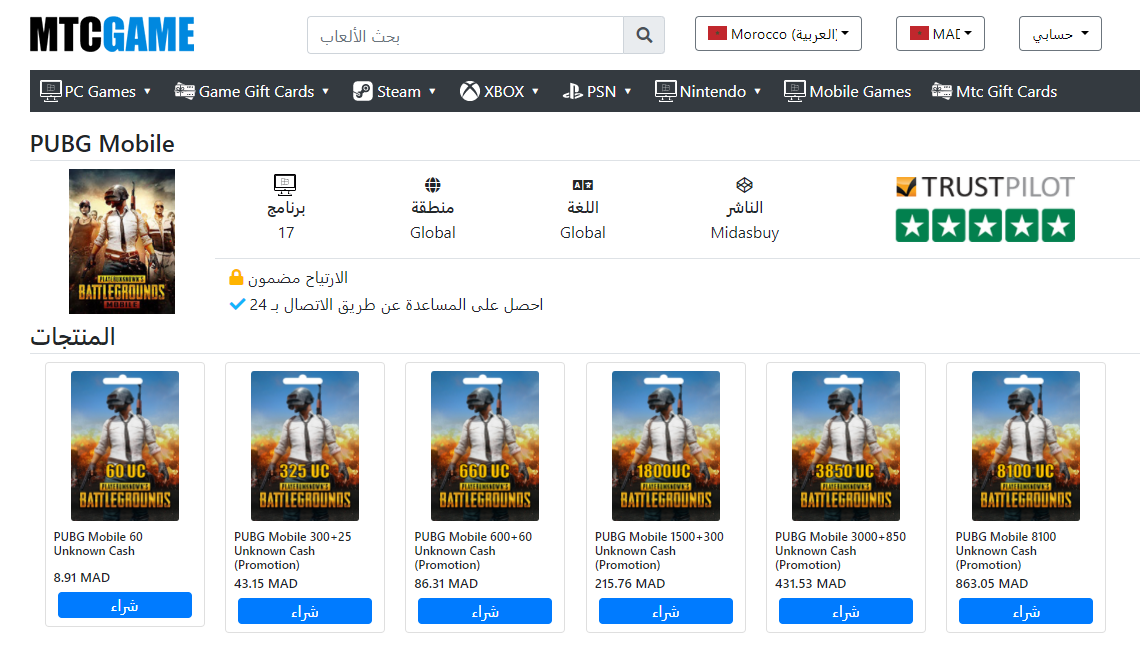
Task: Click the MTCGAME logo
Action: (x=112, y=34)
